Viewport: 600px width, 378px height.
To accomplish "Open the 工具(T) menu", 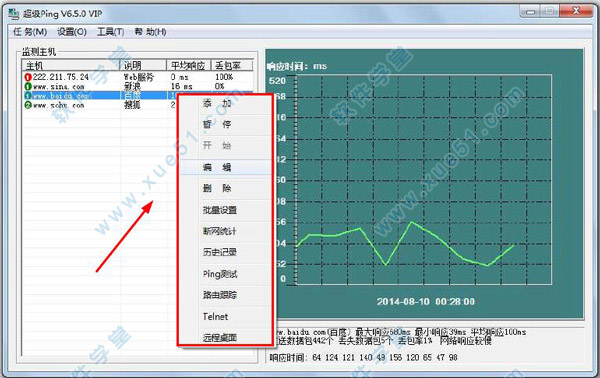I will (x=110, y=32).
